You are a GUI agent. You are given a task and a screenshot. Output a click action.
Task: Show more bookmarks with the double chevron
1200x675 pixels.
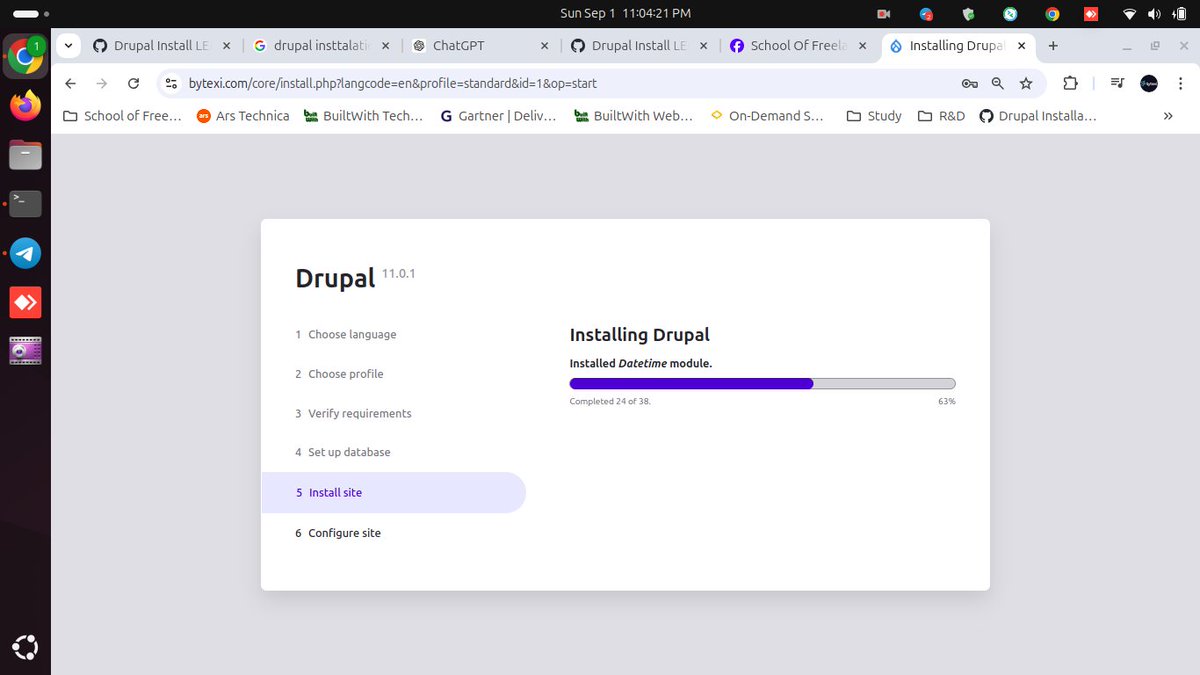coord(1168,116)
